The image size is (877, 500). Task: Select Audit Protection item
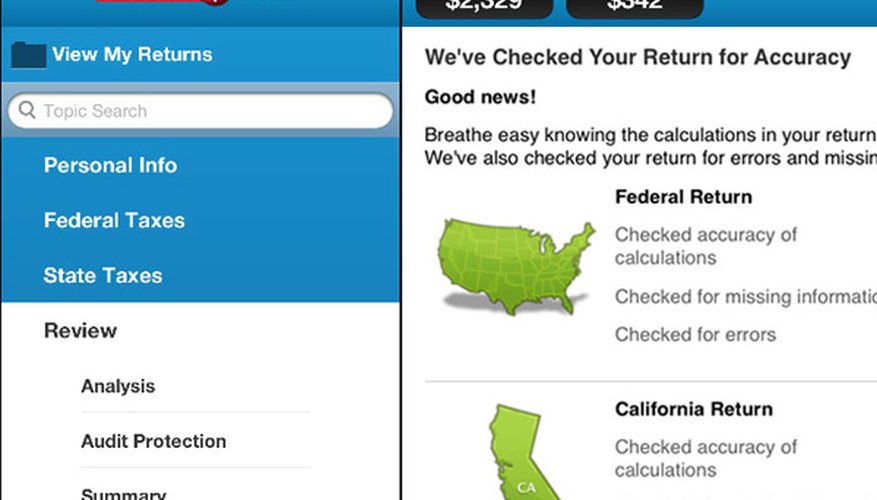pyautogui.click(x=154, y=441)
